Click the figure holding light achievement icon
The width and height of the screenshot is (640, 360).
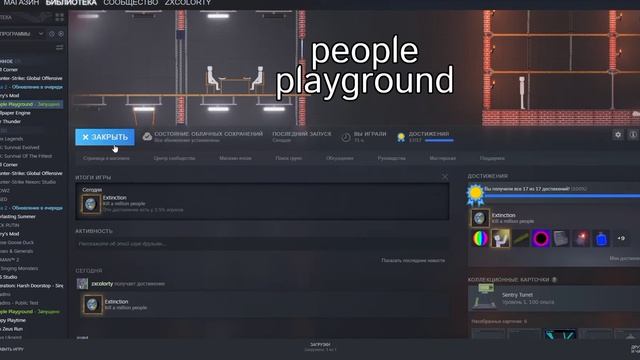coord(500,238)
